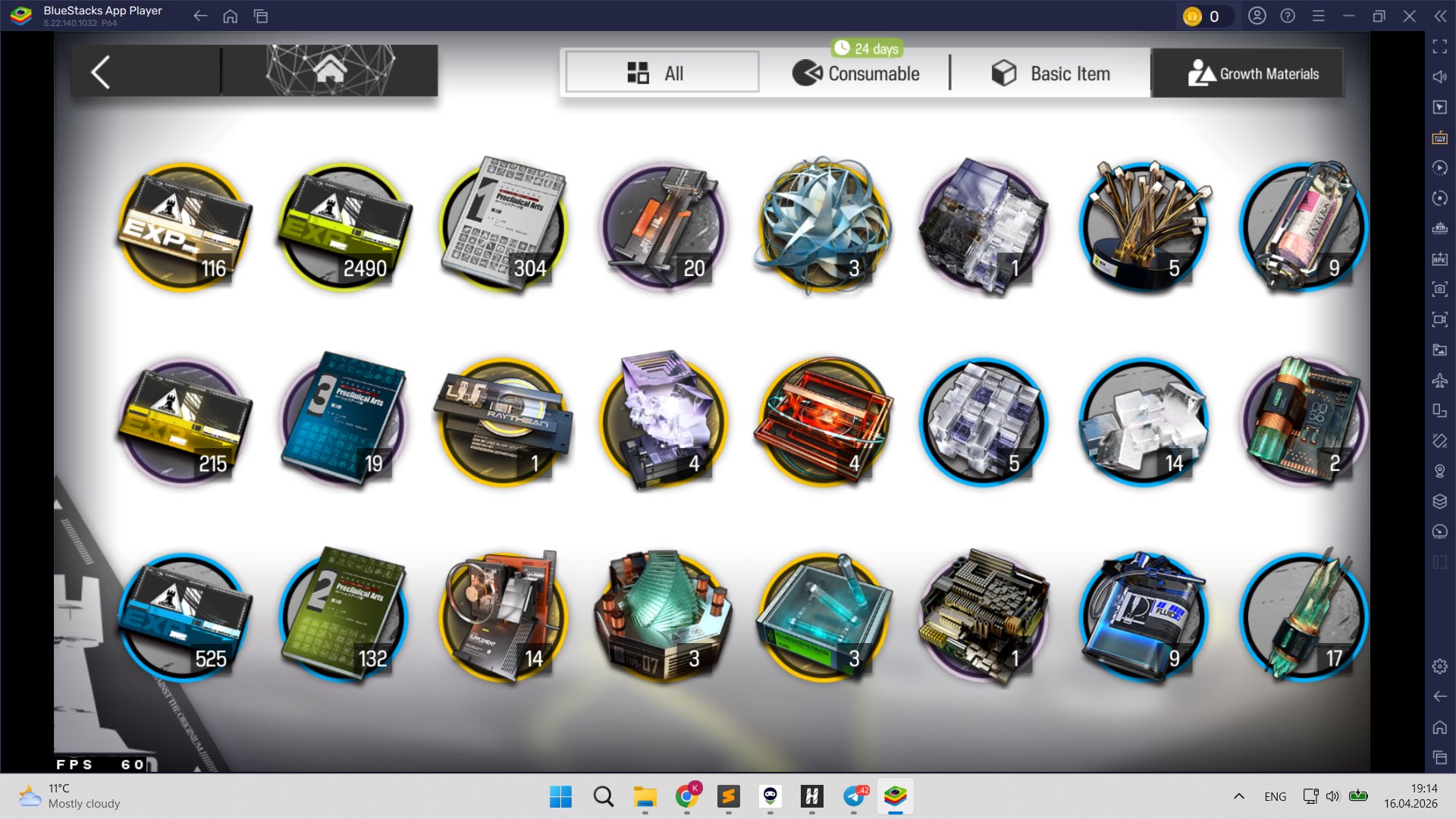
Task: Mute BlueStacks volume from sidebar
Action: [x=1439, y=77]
